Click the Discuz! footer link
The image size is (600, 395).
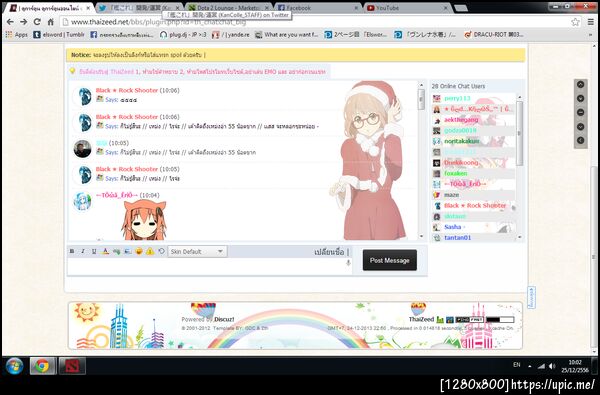(x=224, y=319)
